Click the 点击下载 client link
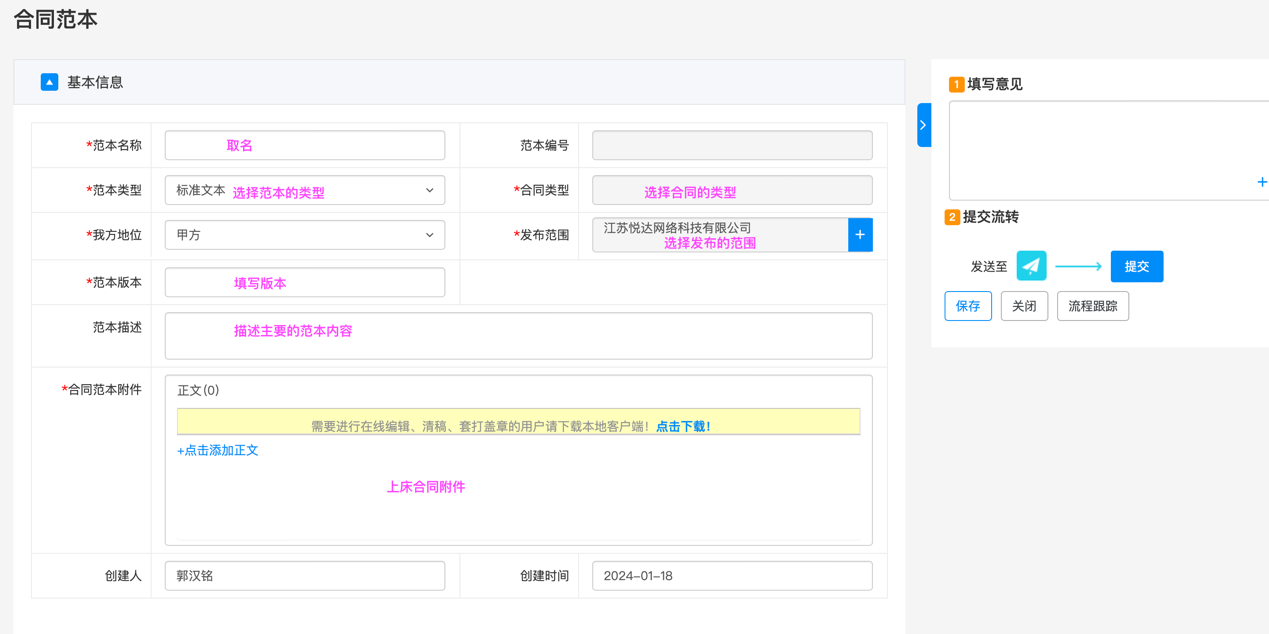 683,426
